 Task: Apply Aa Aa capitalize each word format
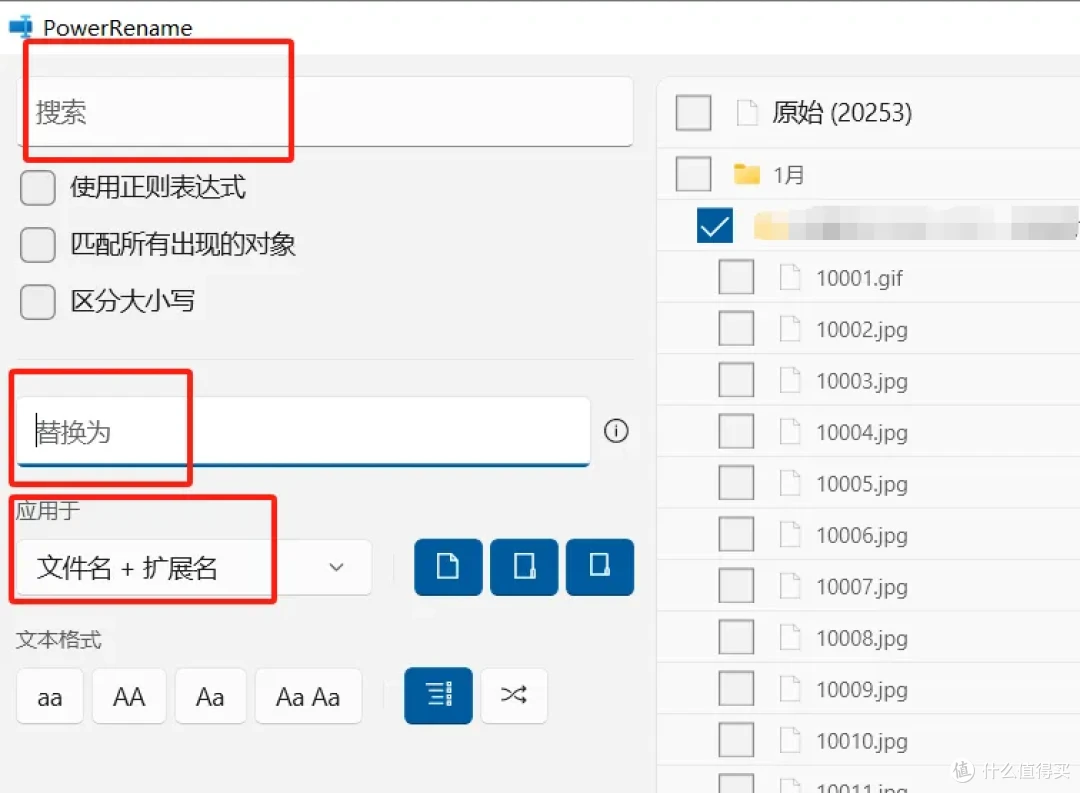click(x=308, y=697)
